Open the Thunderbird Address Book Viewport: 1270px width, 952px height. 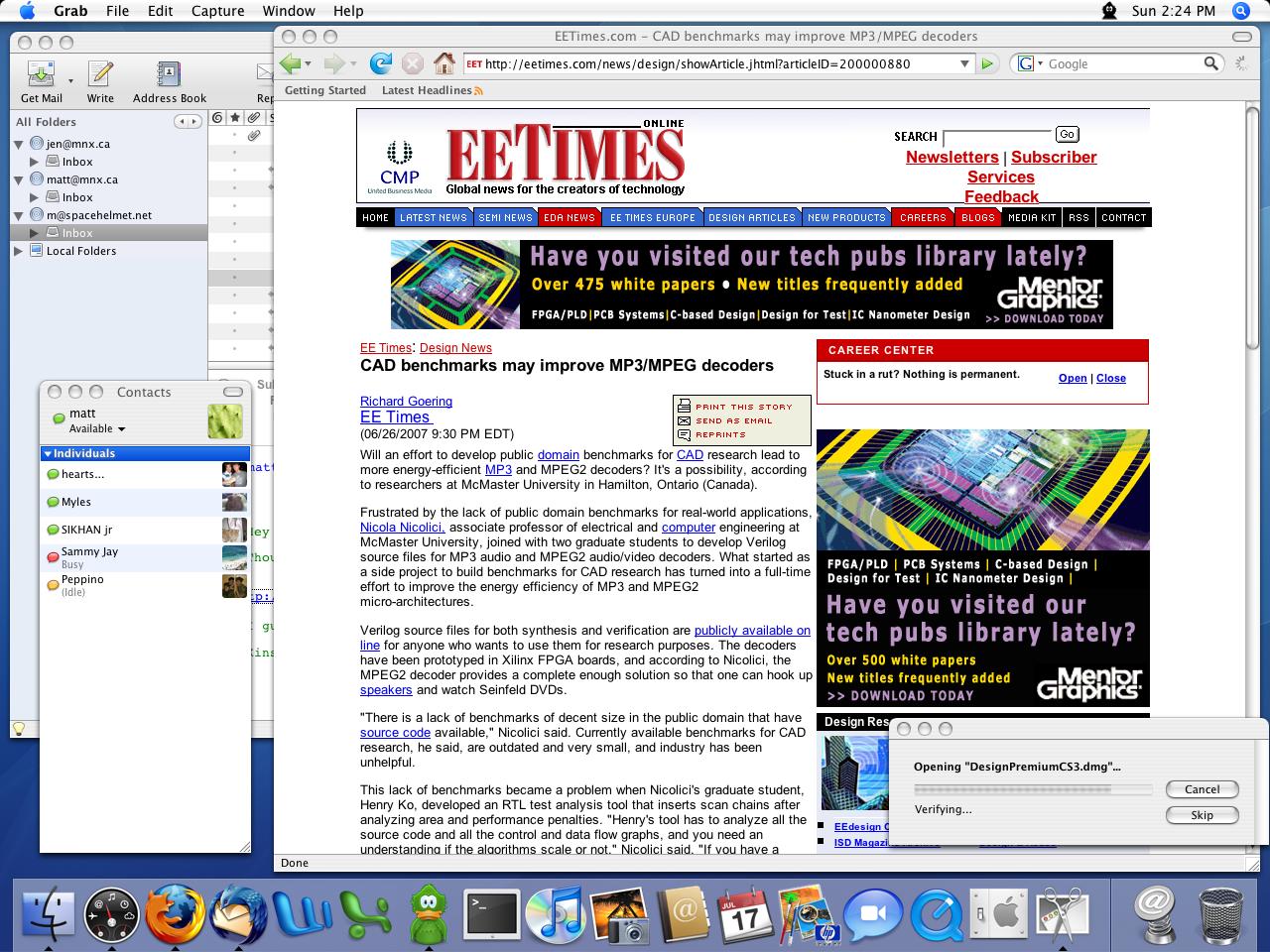[169, 75]
